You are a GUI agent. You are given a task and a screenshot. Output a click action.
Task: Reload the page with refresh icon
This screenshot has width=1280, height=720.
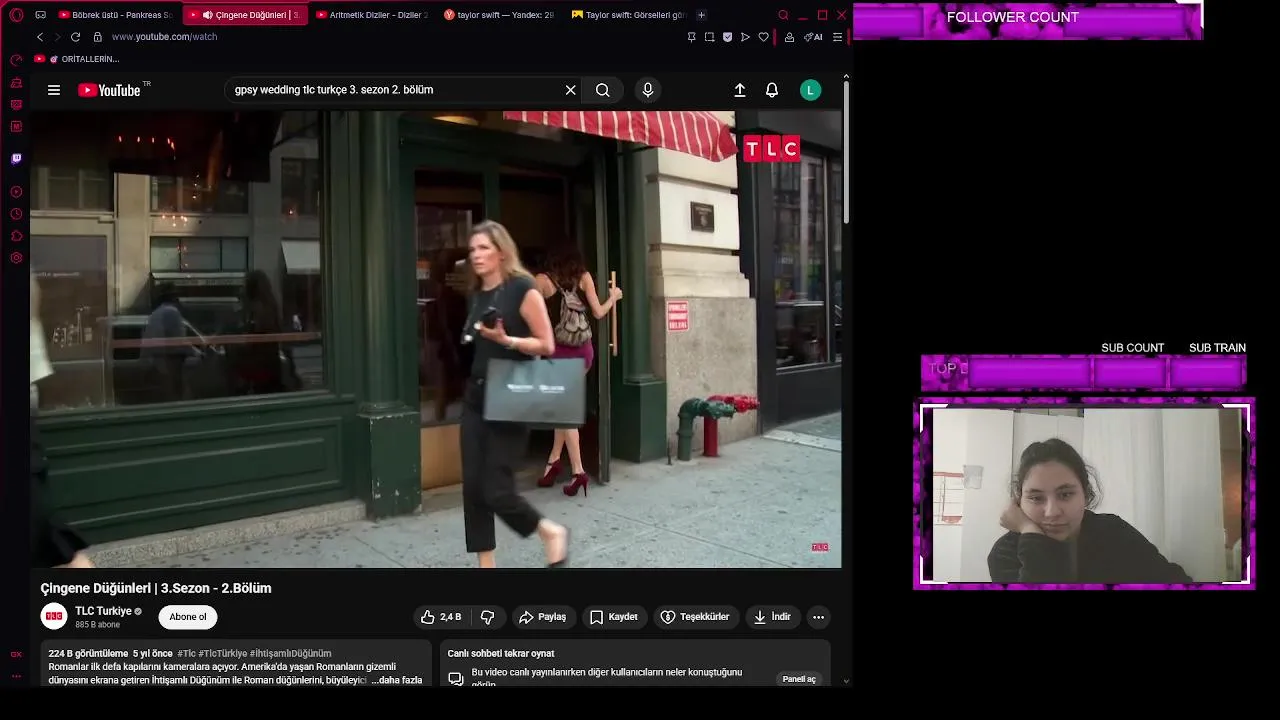click(75, 37)
